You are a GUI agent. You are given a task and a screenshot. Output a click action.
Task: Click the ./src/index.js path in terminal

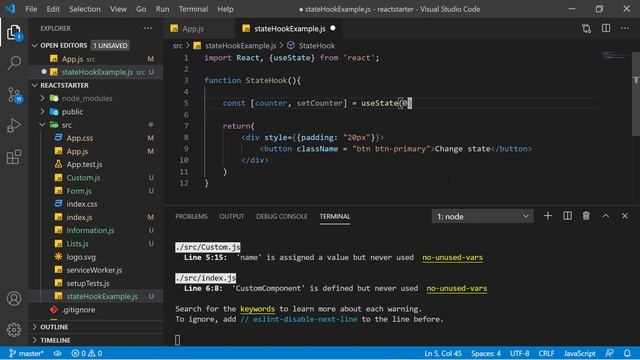point(206,278)
